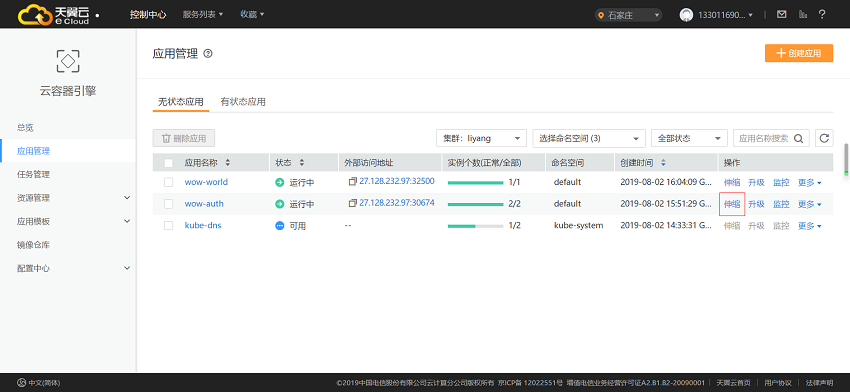Toggle the select-all header checkbox

(x=169, y=163)
